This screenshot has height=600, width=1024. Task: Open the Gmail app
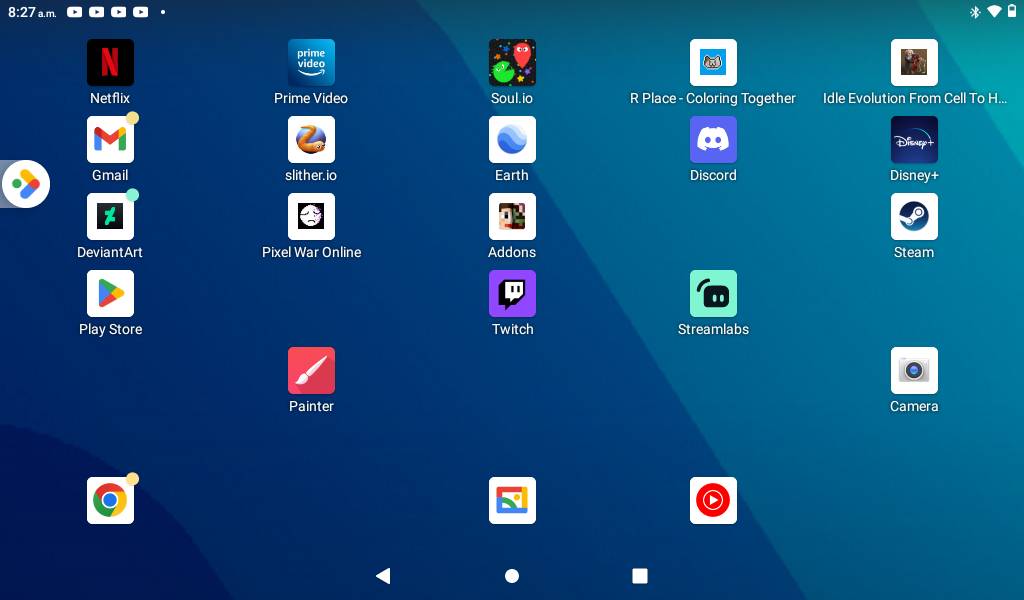110,140
